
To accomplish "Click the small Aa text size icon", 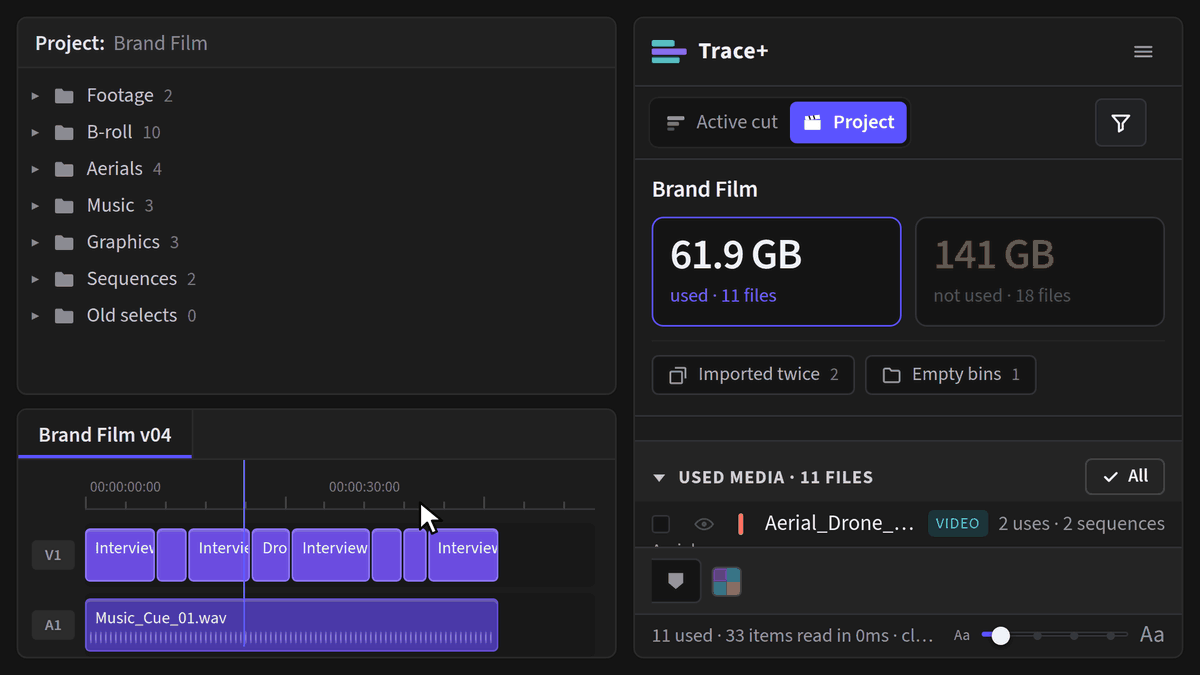I will pos(962,635).
